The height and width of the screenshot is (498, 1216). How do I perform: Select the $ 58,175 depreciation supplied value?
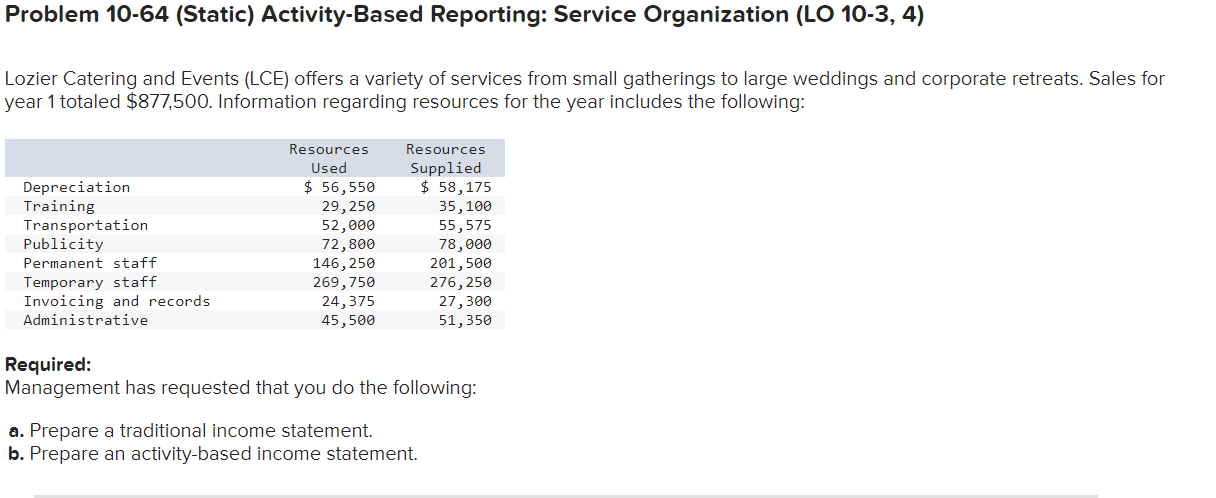point(456,187)
